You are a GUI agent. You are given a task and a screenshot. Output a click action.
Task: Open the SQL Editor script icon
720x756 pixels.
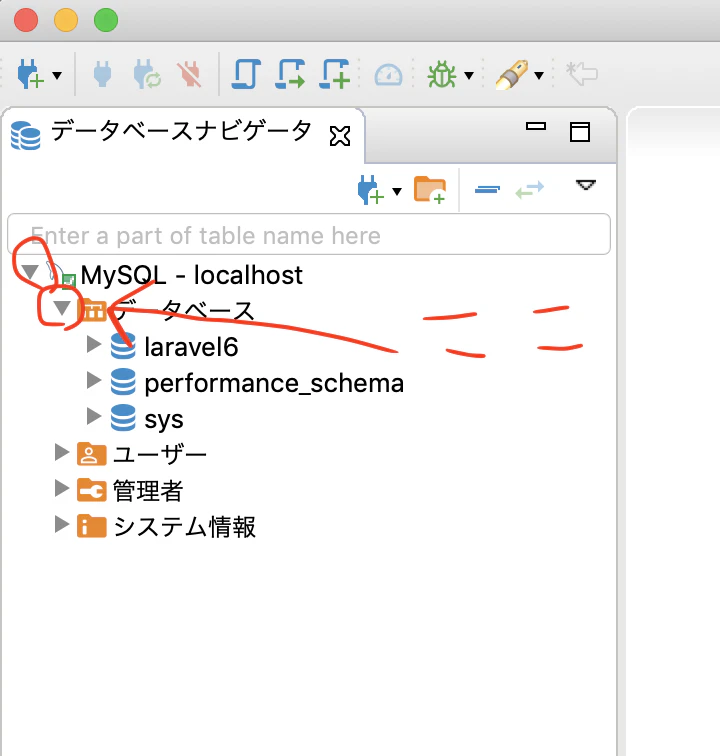pos(246,74)
